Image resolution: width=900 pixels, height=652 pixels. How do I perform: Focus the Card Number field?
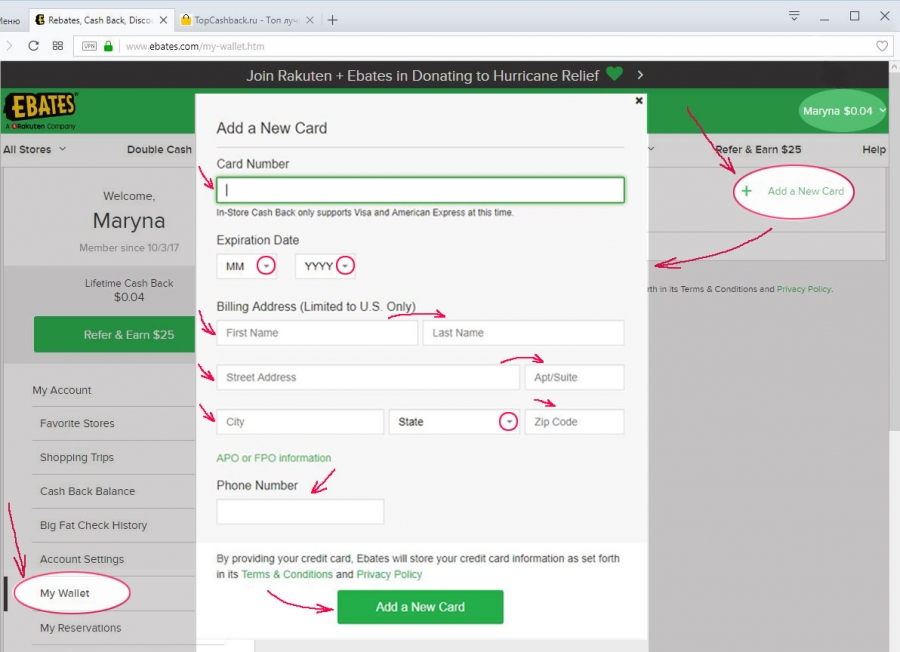pos(420,190)
